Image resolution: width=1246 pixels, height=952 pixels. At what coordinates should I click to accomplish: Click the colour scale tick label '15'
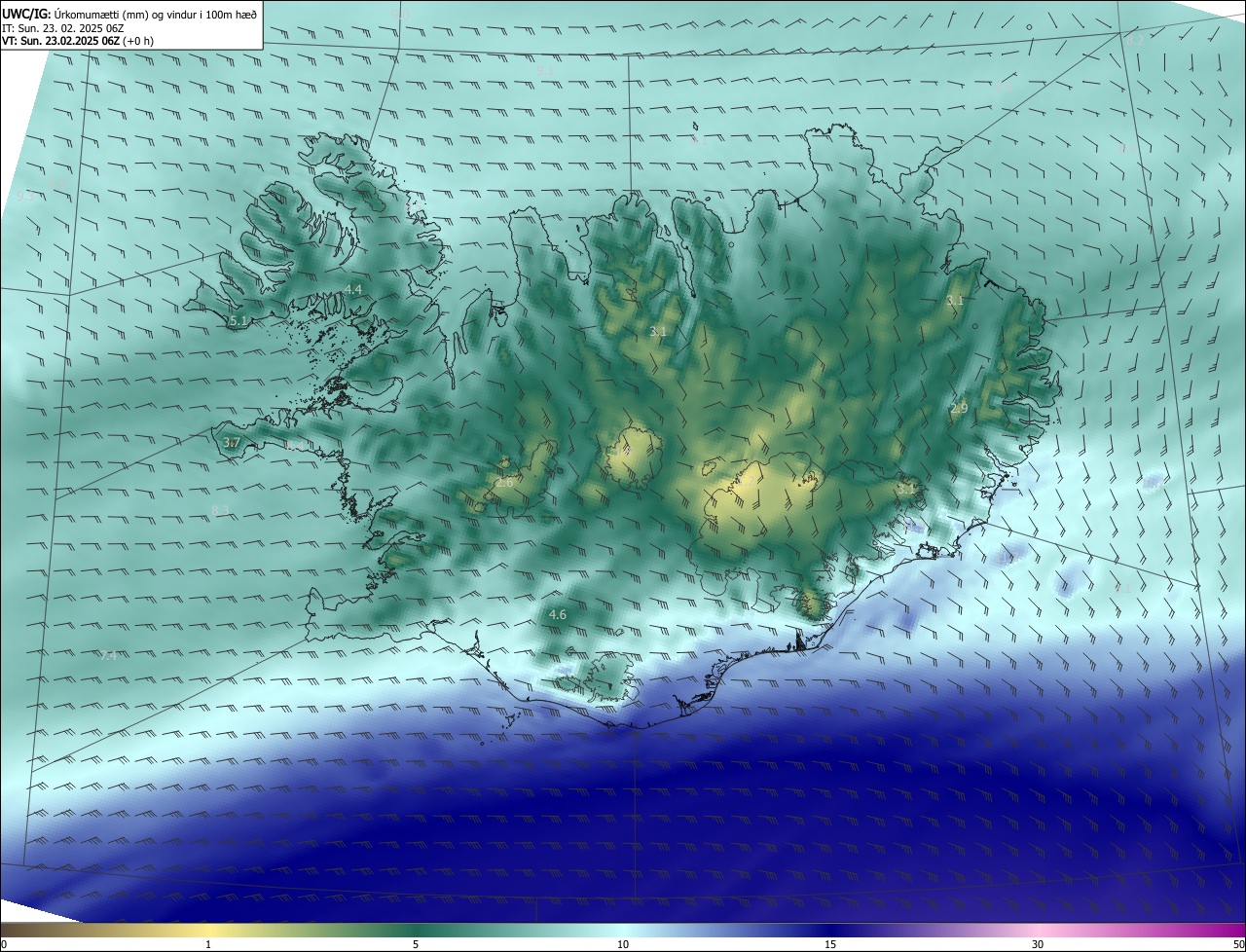pyautogui.click(x=830, y=944)
